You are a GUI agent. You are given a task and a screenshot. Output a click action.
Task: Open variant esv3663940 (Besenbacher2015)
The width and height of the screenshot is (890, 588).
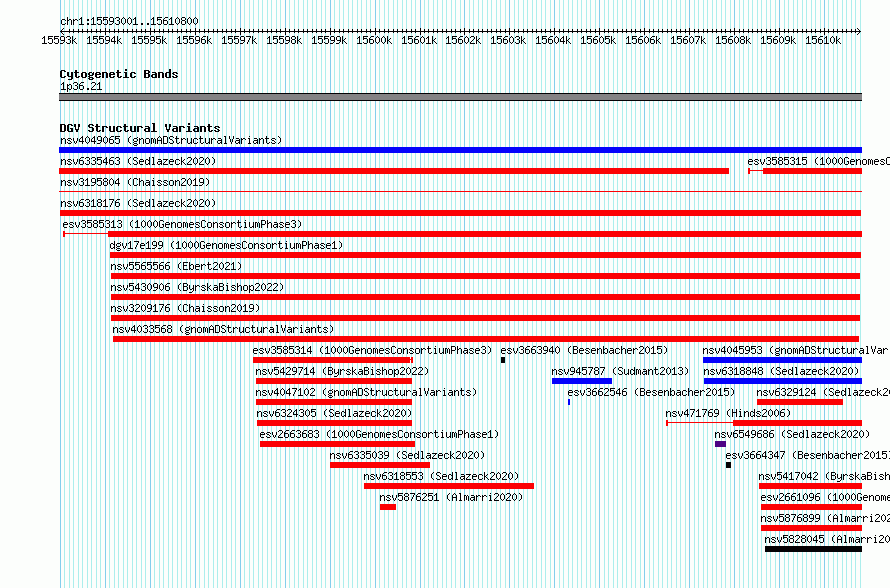click(x=584, y=350)
